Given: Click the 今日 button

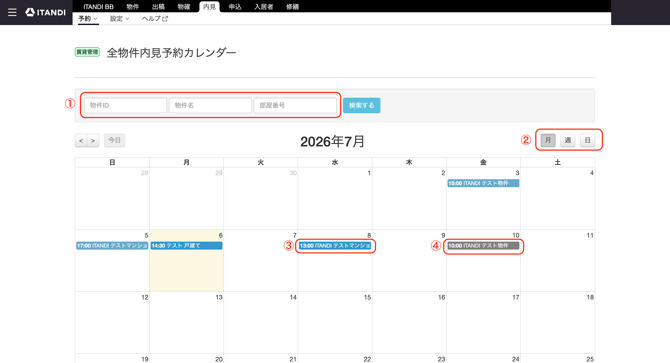Looking at the screenshot, I should point(115,140).
